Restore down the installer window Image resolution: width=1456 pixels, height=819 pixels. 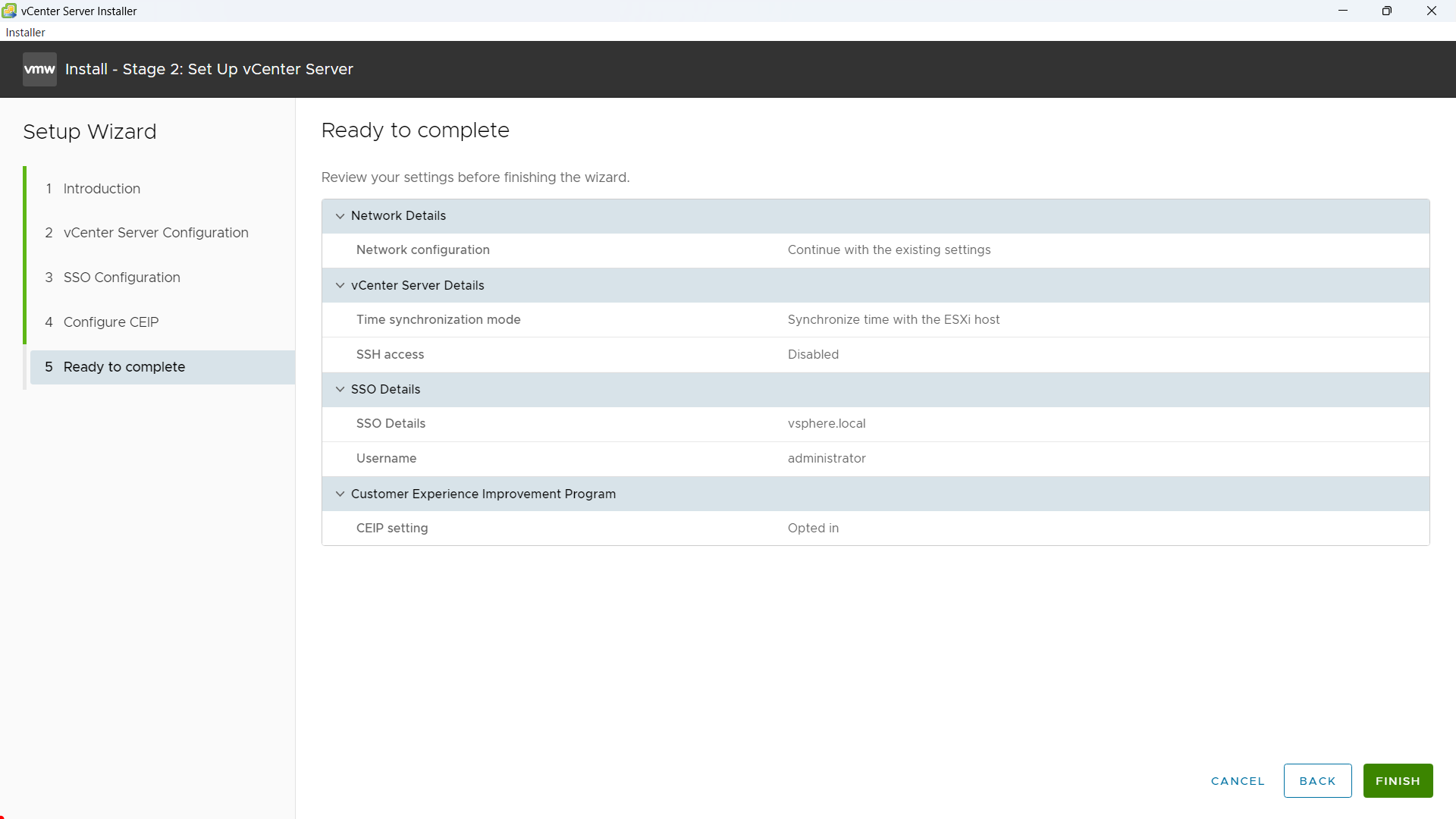coord(1387,11)
